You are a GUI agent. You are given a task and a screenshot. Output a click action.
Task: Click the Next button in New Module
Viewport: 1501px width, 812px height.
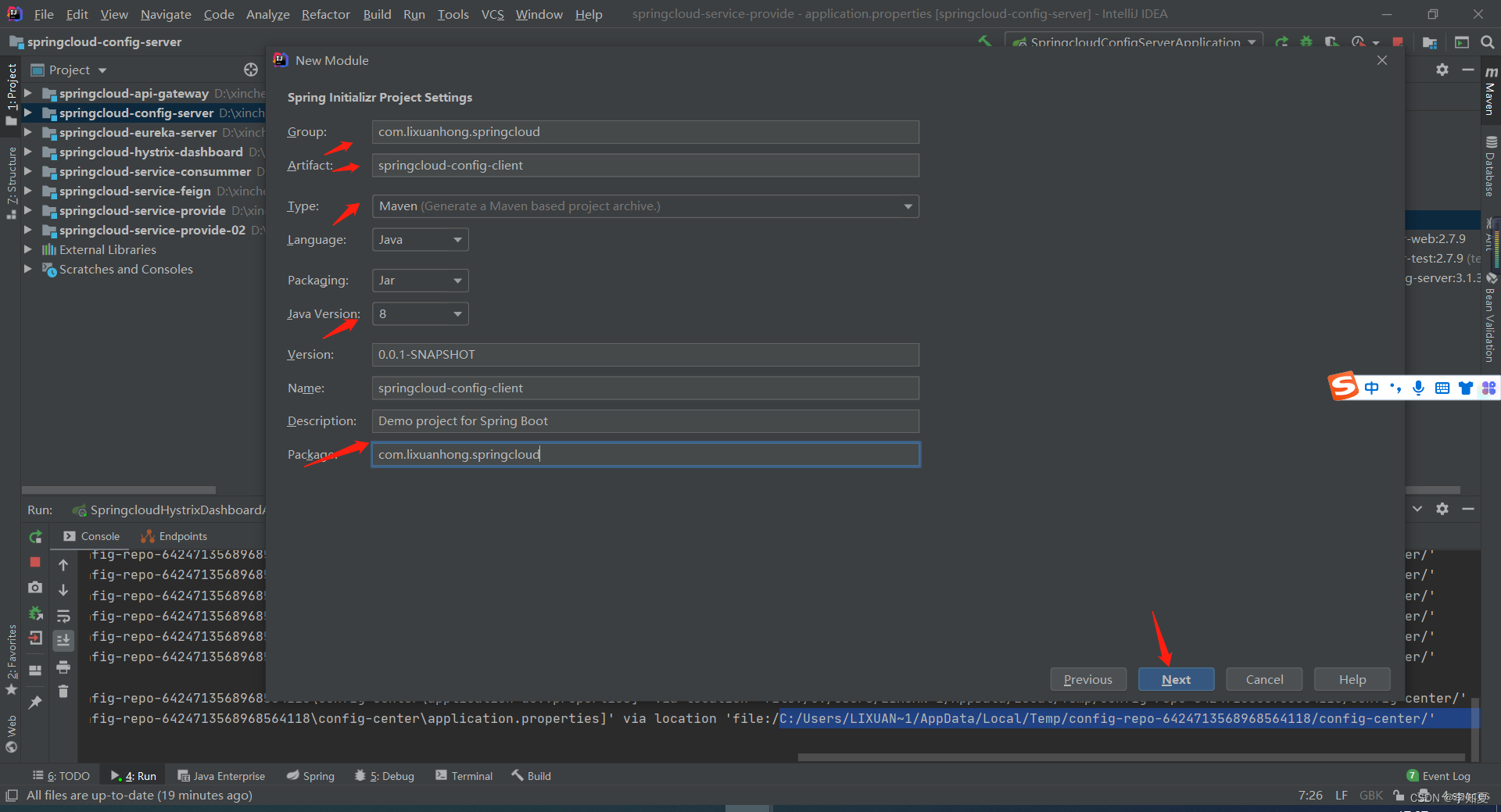click(x=1176, y=679)
